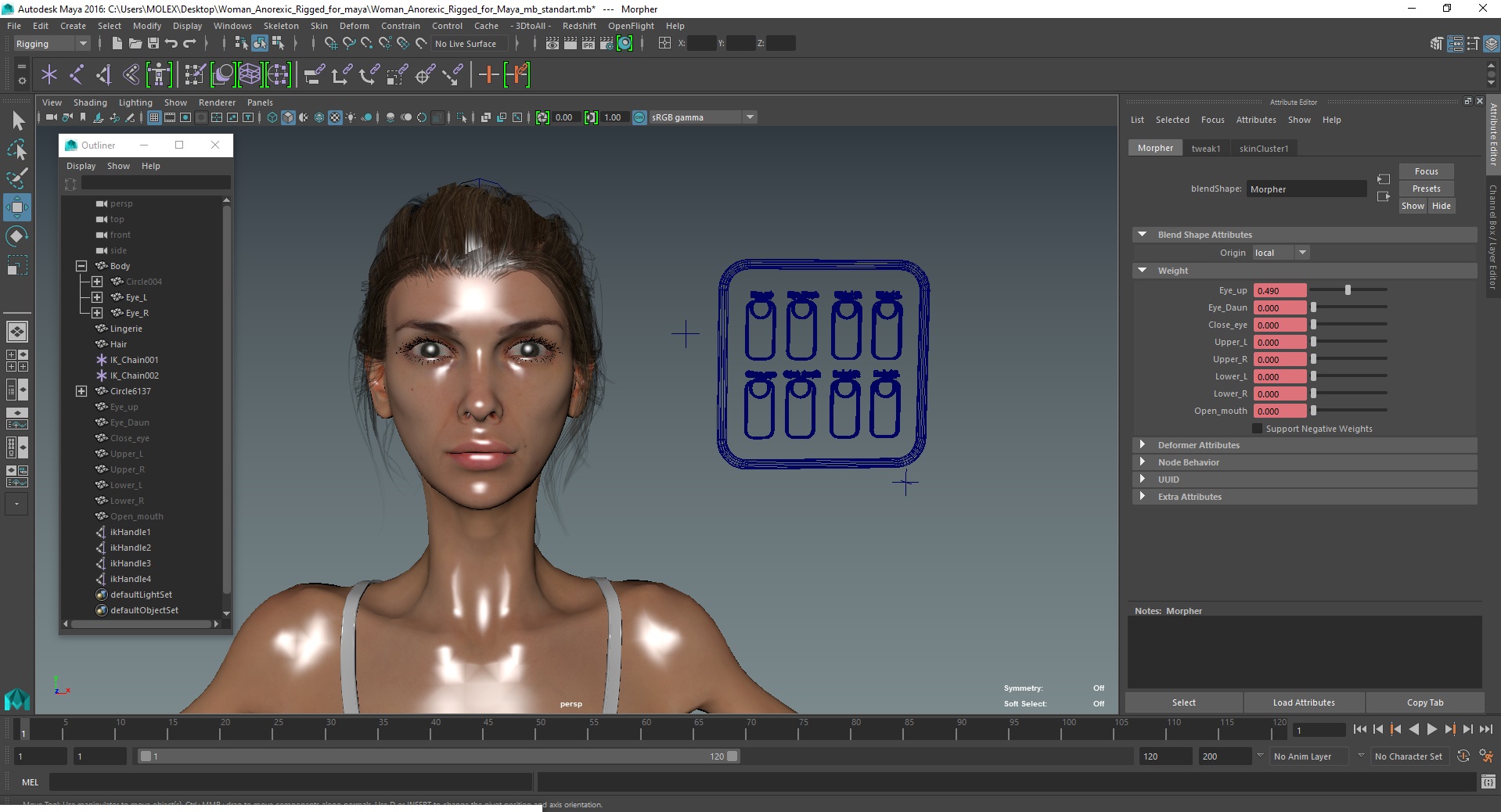Click the Focus button in Attribute Editor
Image resolution: width=1501 pixels, height=812 pixels.
point(1426,171)
